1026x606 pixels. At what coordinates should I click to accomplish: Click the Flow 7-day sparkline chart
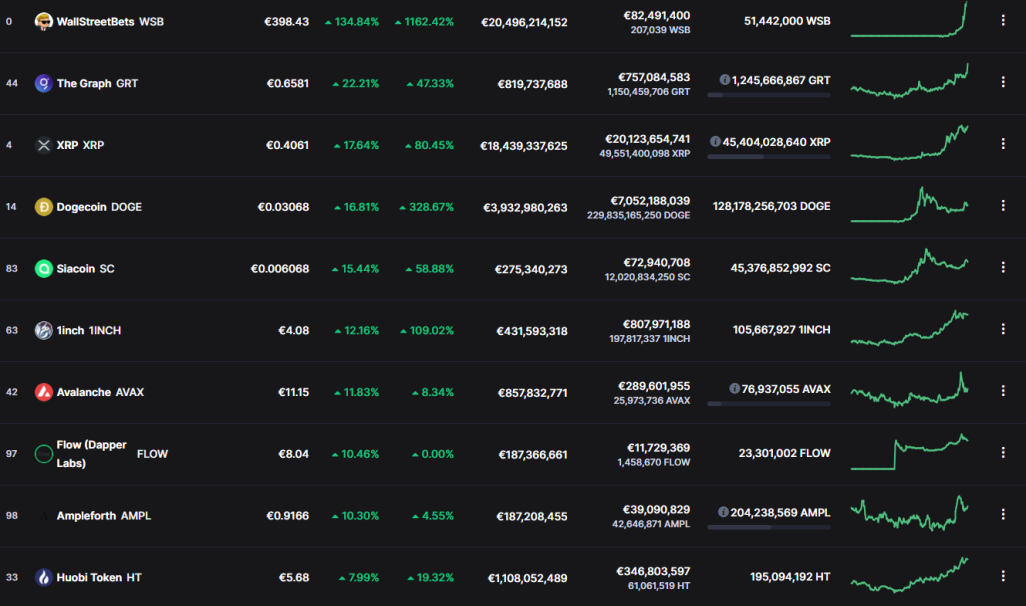[x=909, y=452]
